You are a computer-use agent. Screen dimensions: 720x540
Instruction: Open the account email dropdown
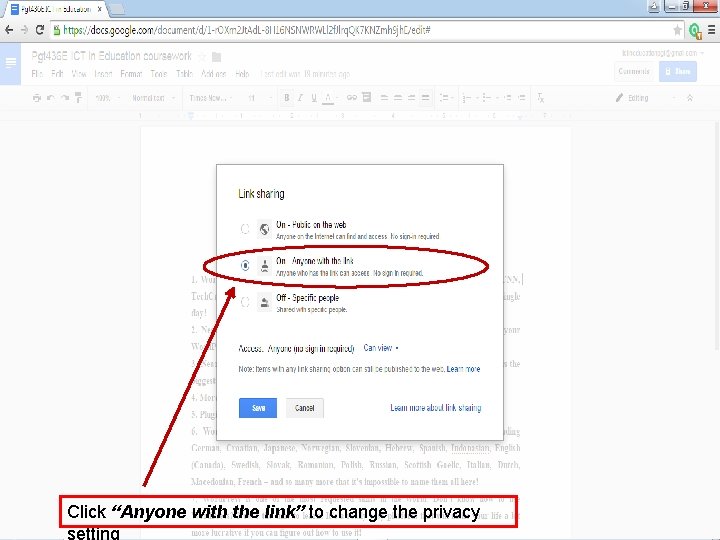tap(663, 53)
